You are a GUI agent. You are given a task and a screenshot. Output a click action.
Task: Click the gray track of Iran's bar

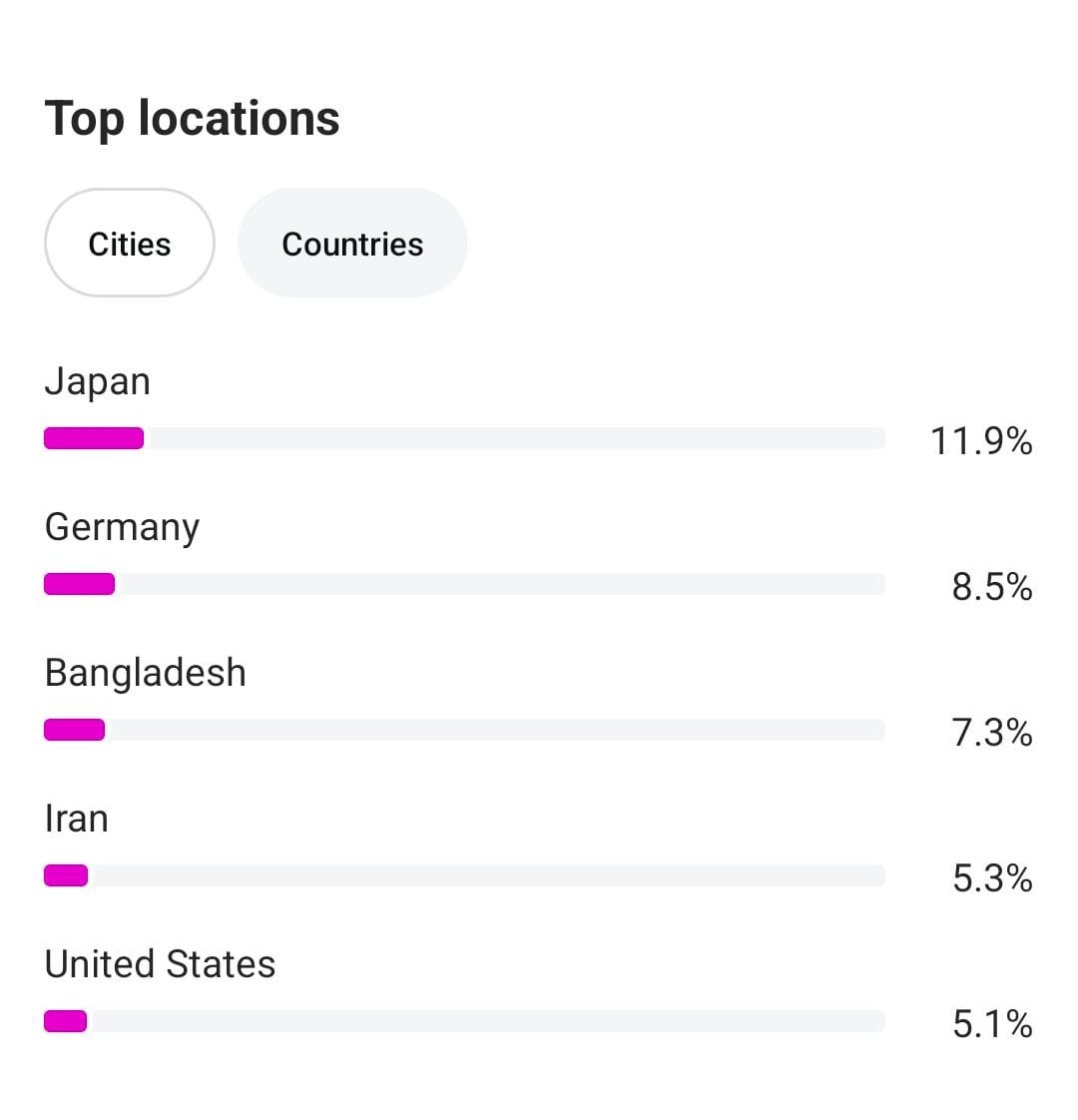point(486,875)
